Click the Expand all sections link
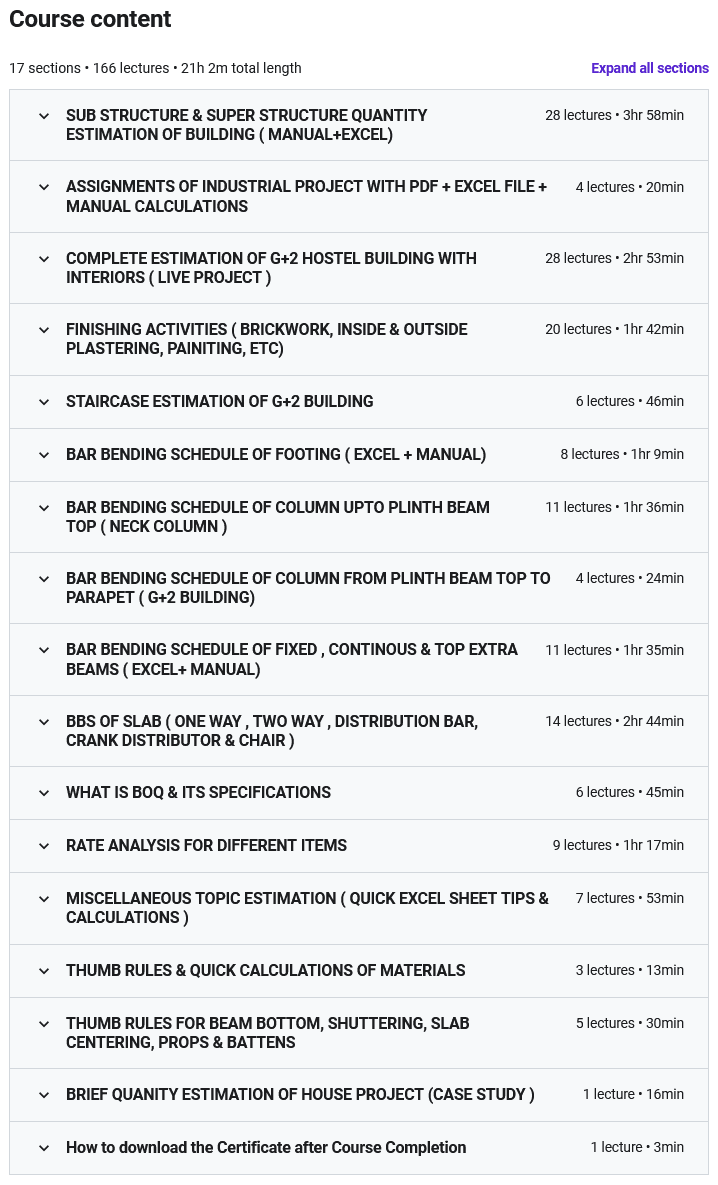This screenshot has height=1185, width=718. (649, 68)
